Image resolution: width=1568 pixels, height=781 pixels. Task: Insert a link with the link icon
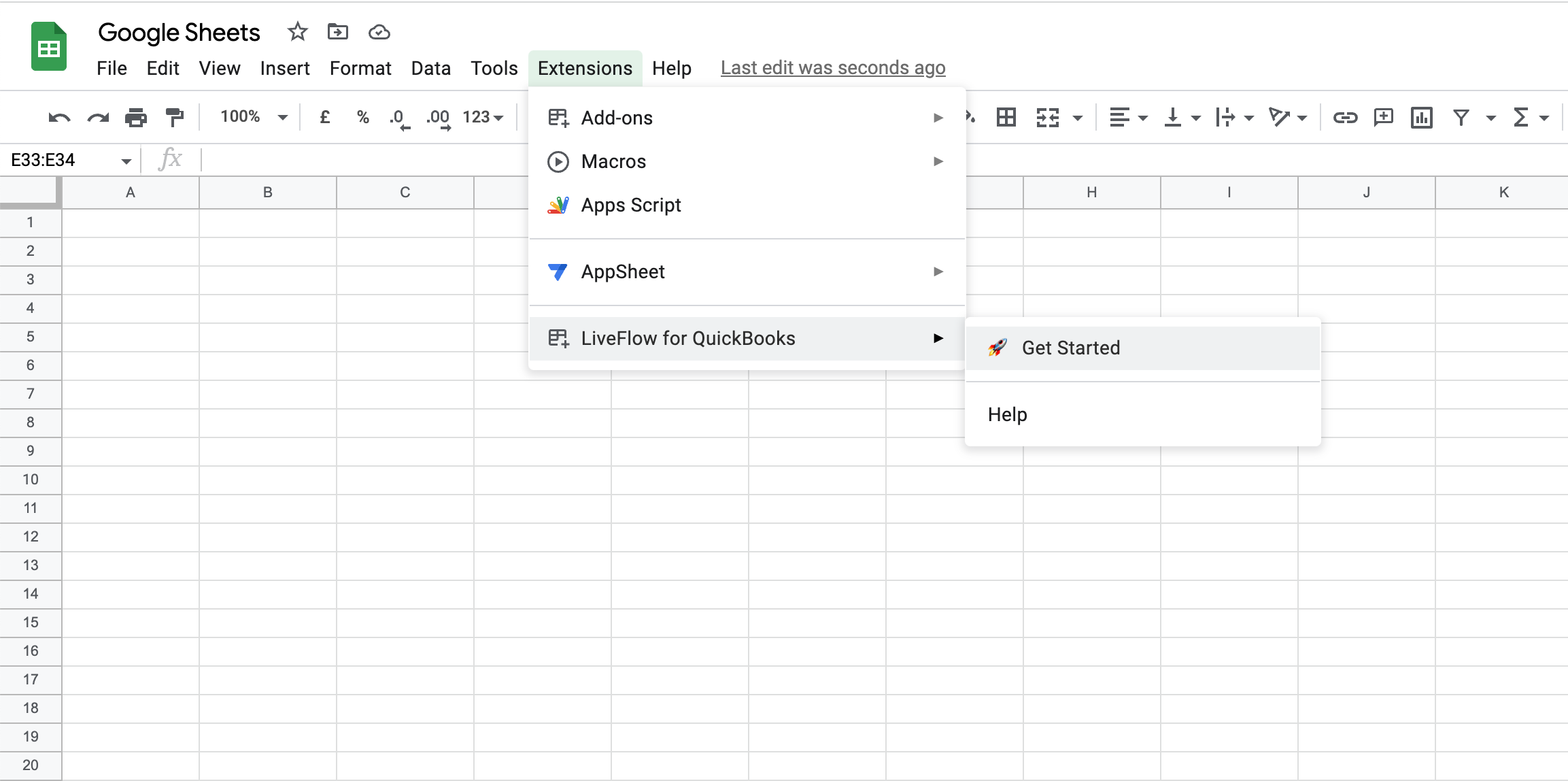tap(1345, 118)
